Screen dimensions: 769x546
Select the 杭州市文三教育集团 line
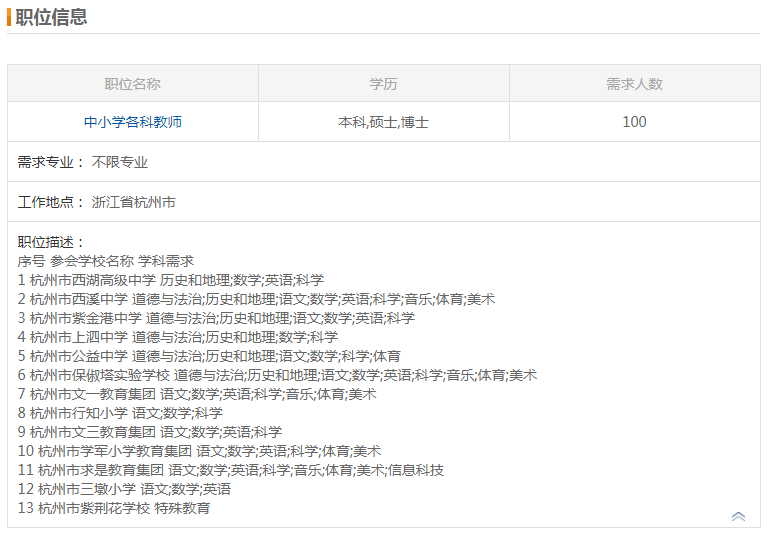pos(150,432)
